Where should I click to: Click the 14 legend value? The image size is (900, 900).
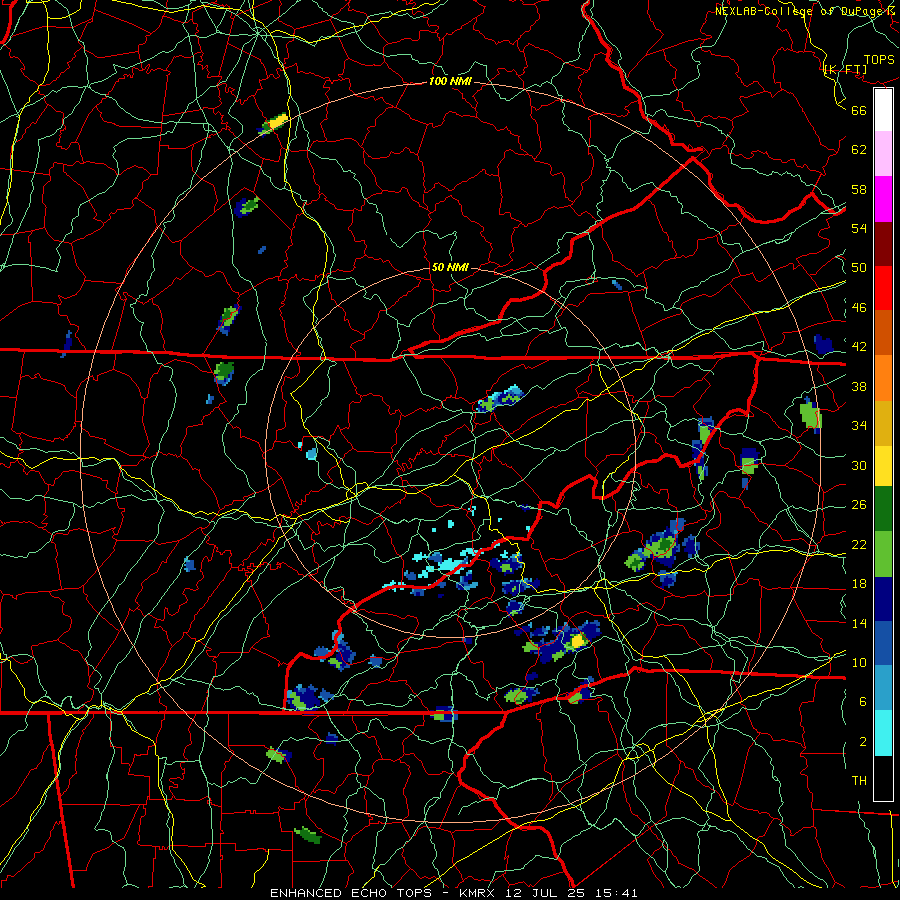click(859, 623)
